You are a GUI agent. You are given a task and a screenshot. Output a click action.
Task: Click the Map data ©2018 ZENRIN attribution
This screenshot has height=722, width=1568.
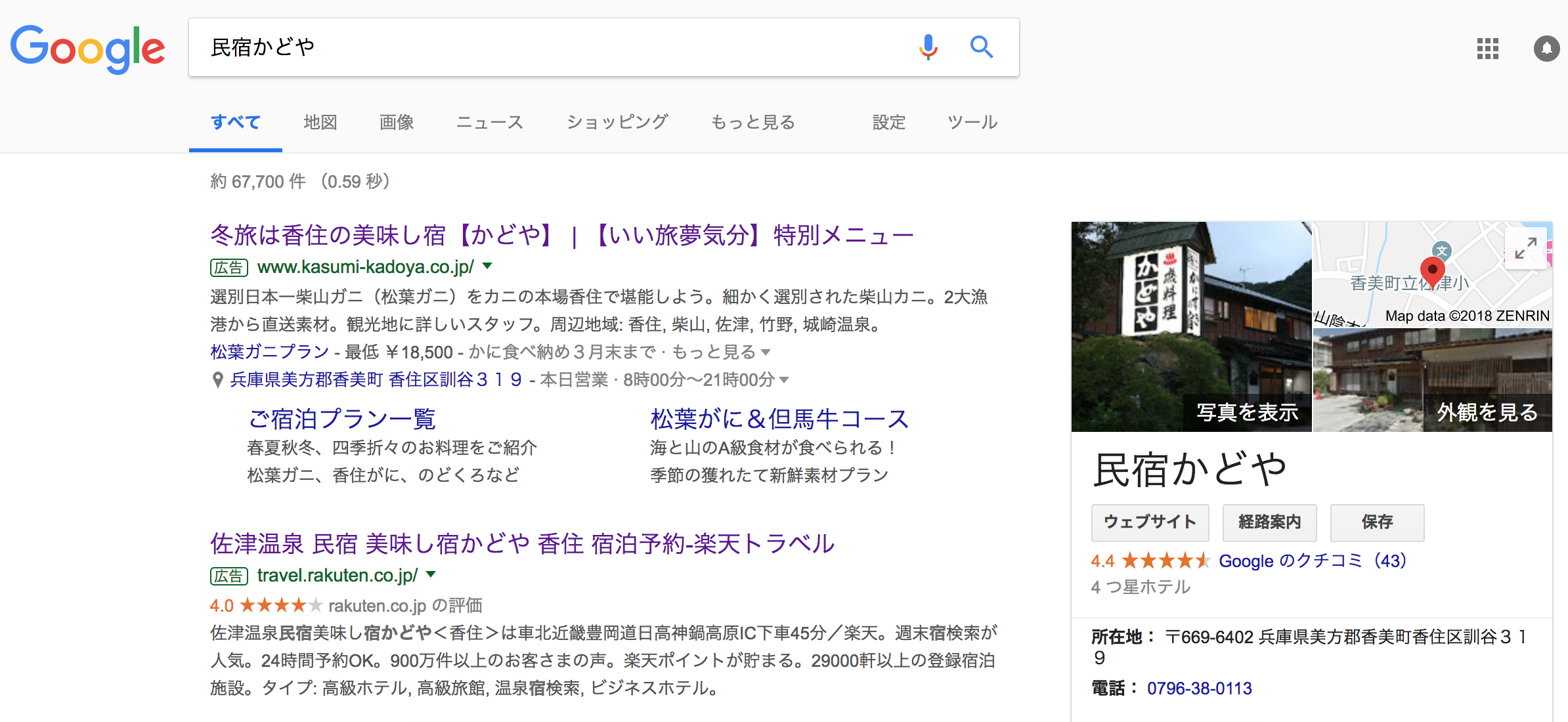pyautogui.click(x=1467, y=316)
